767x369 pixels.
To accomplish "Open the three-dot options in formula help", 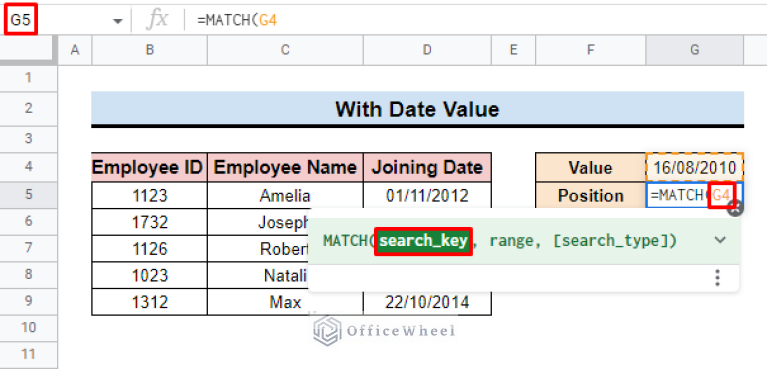I will click(718, 277).
